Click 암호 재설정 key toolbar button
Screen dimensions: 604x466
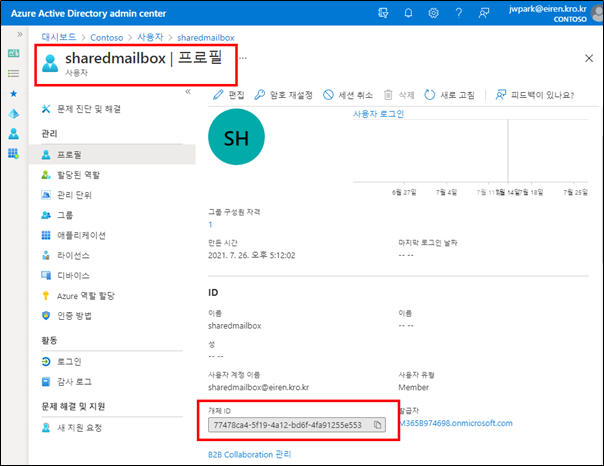click(x=284, y=95)
